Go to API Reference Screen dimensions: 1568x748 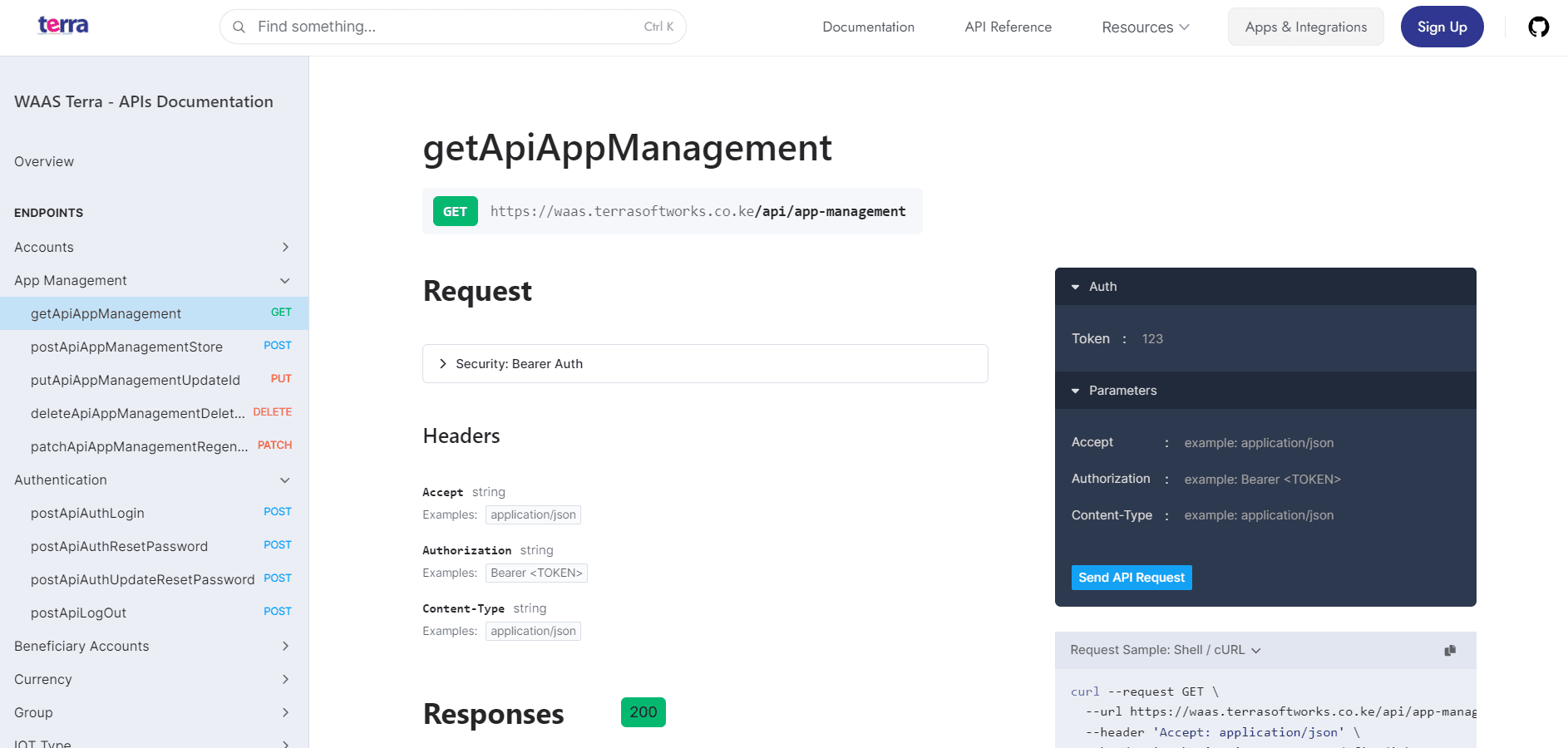[x=1008, y=27]
